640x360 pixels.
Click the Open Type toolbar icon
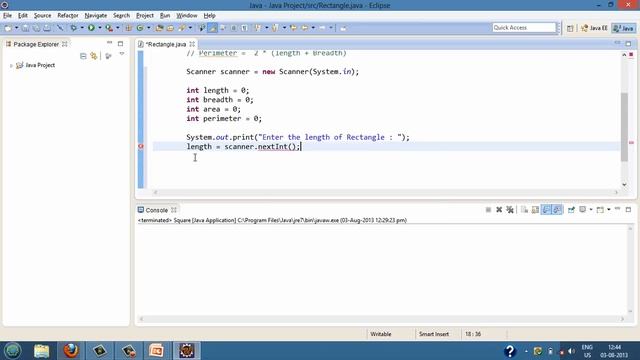(x=159, y=28)
